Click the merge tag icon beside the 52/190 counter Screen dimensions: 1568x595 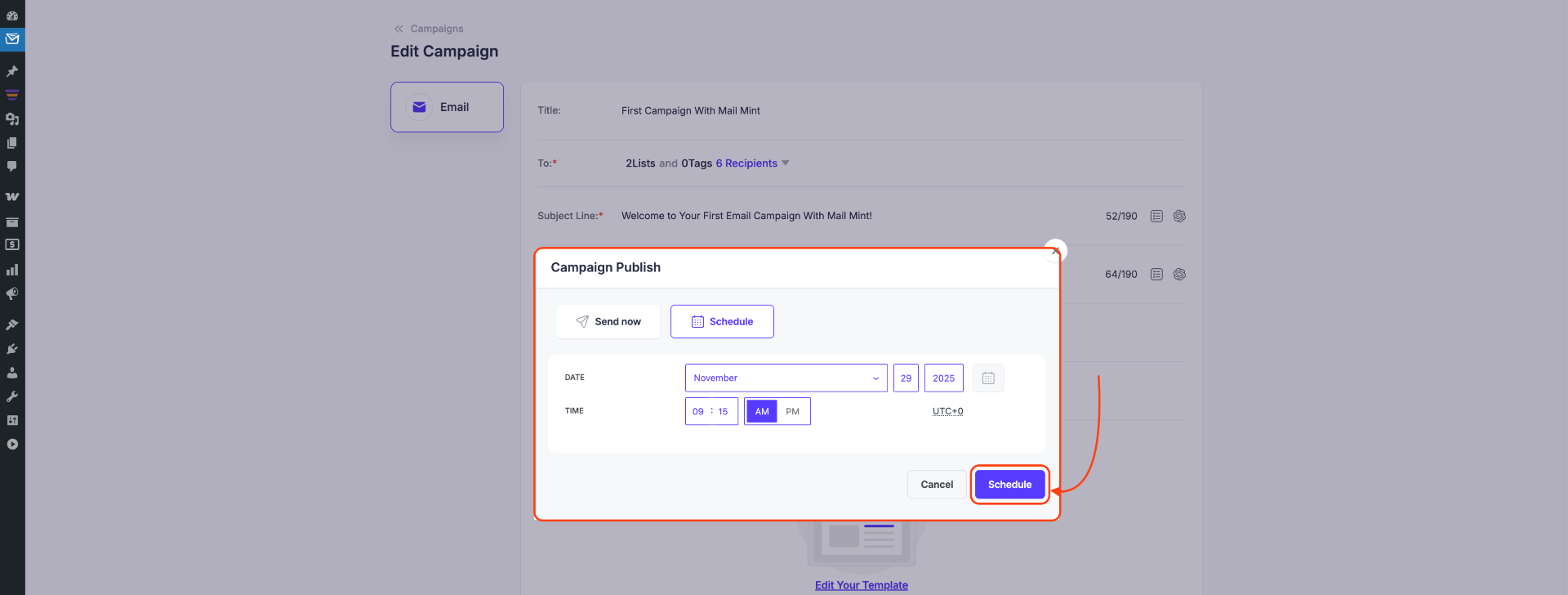click(1156, 216)
